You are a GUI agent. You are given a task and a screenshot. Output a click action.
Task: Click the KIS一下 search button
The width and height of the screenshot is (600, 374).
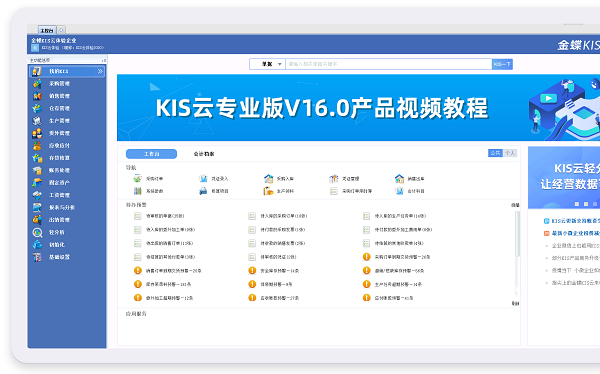pyautogui.click(x=502, y=64)
